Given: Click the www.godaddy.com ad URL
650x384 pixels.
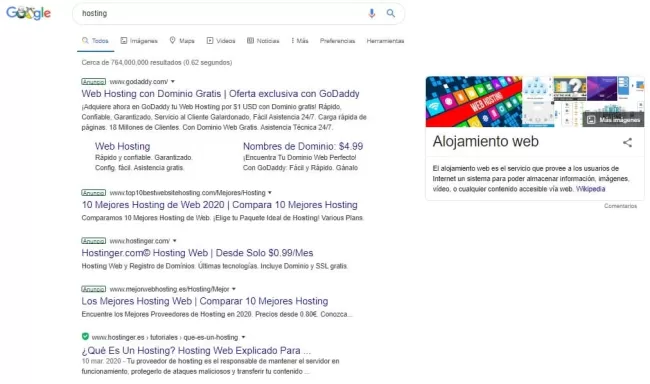Looking at the screenshot, I should point(139,82).
